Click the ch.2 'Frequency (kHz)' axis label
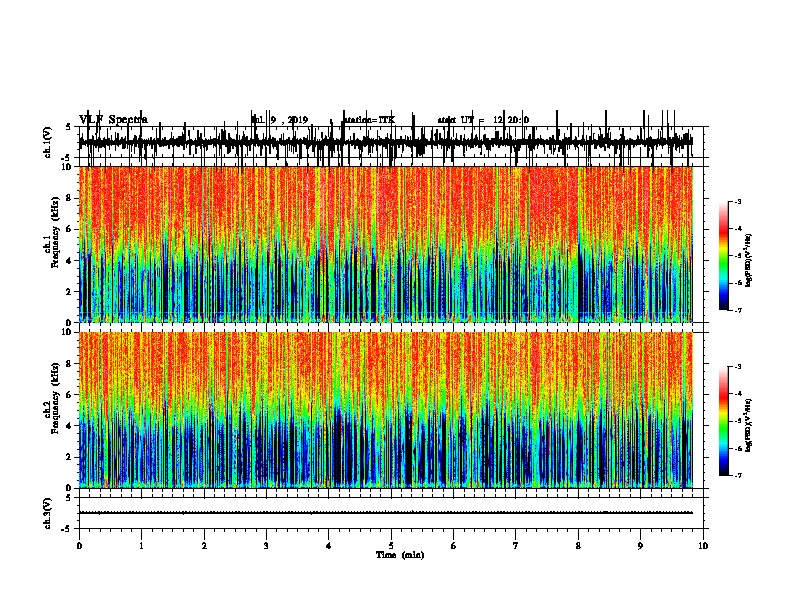The width and height of the screenshot is (792, 612). [x=55, y=397]
